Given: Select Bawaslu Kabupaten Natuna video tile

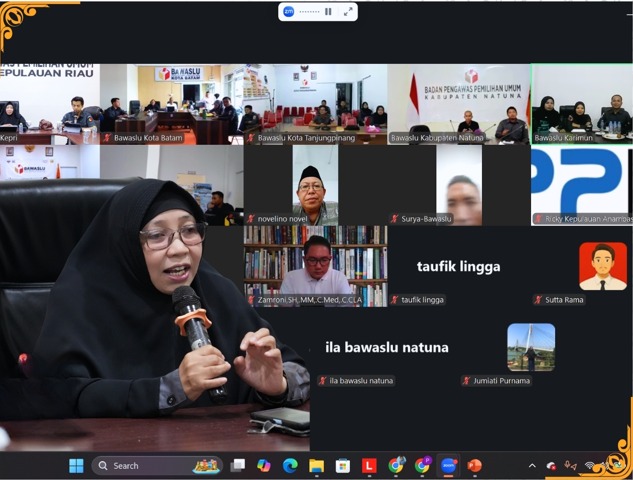Looking at the screenshot, I should pos(459,104).
